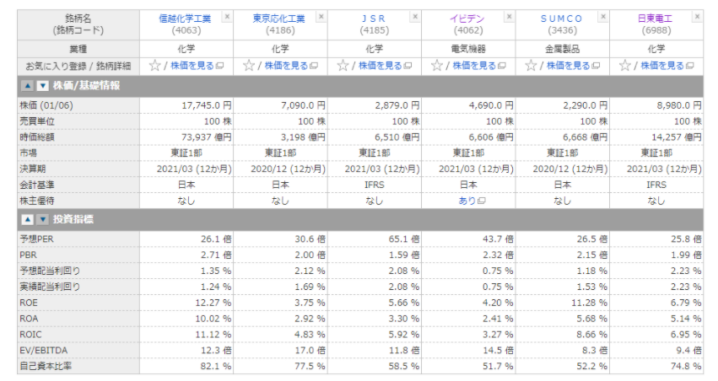Remove 信越化学工業 column with x button

coord(227,17)
